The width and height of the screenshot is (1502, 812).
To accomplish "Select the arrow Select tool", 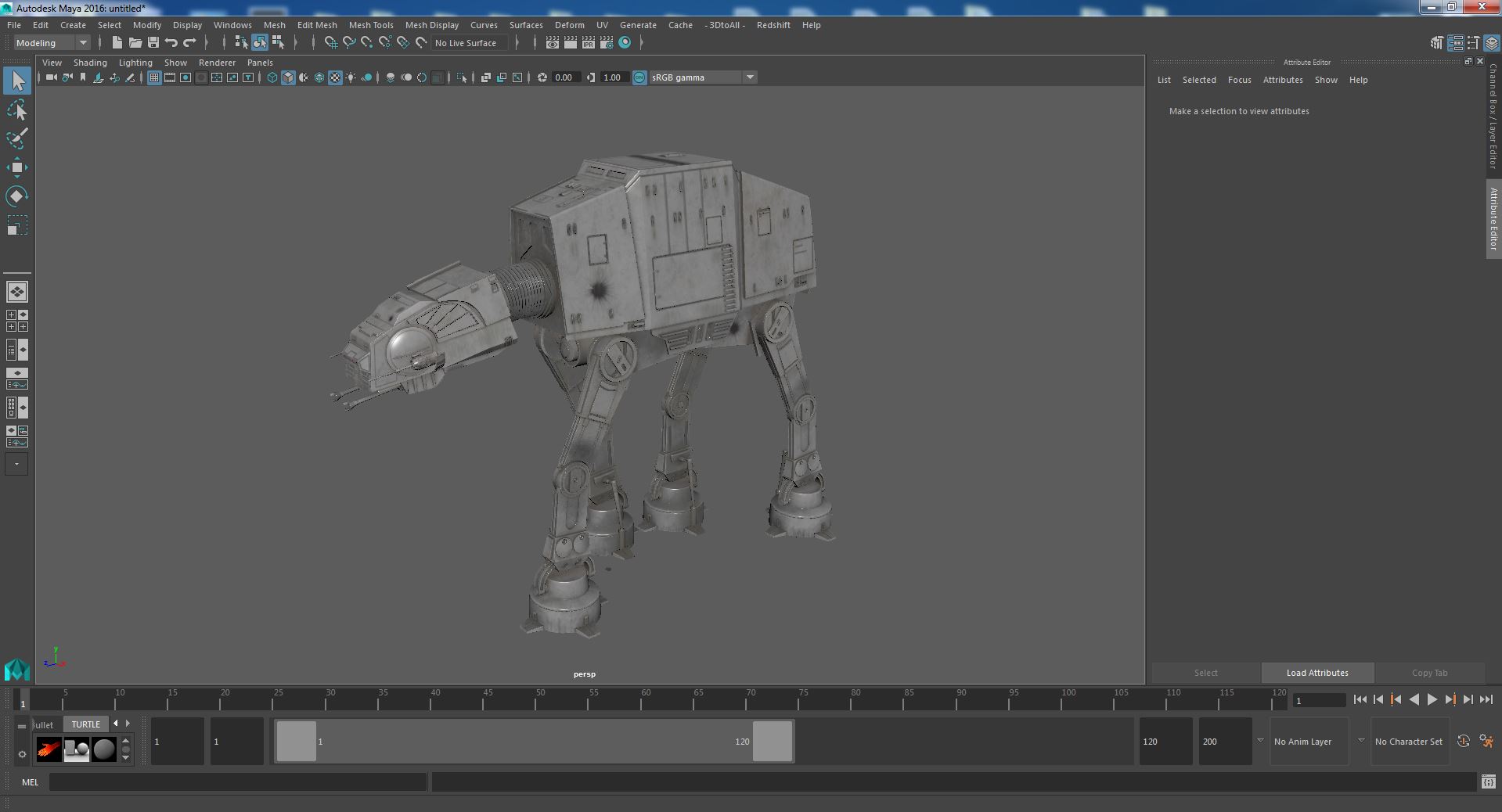I will 17,81.
